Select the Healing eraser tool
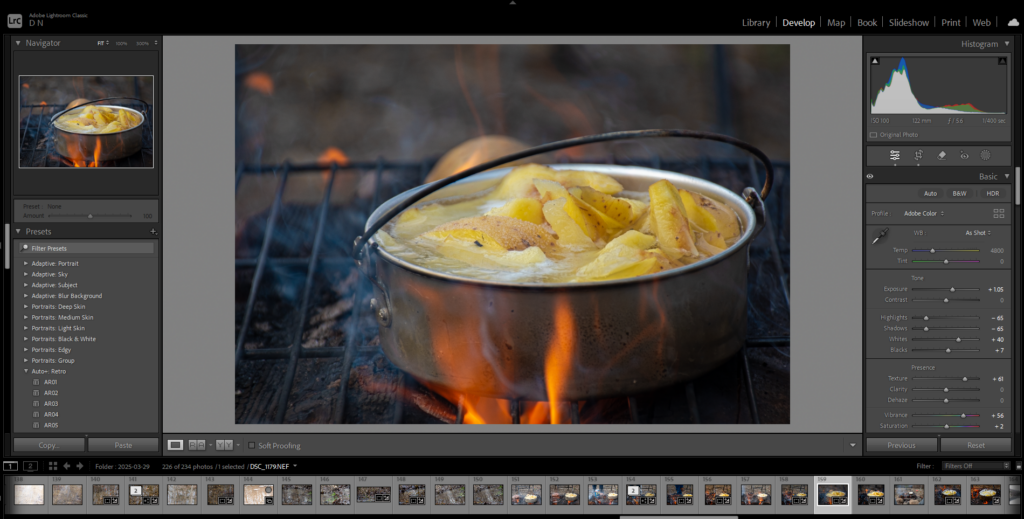1024x519 pixels. [942, 155]
